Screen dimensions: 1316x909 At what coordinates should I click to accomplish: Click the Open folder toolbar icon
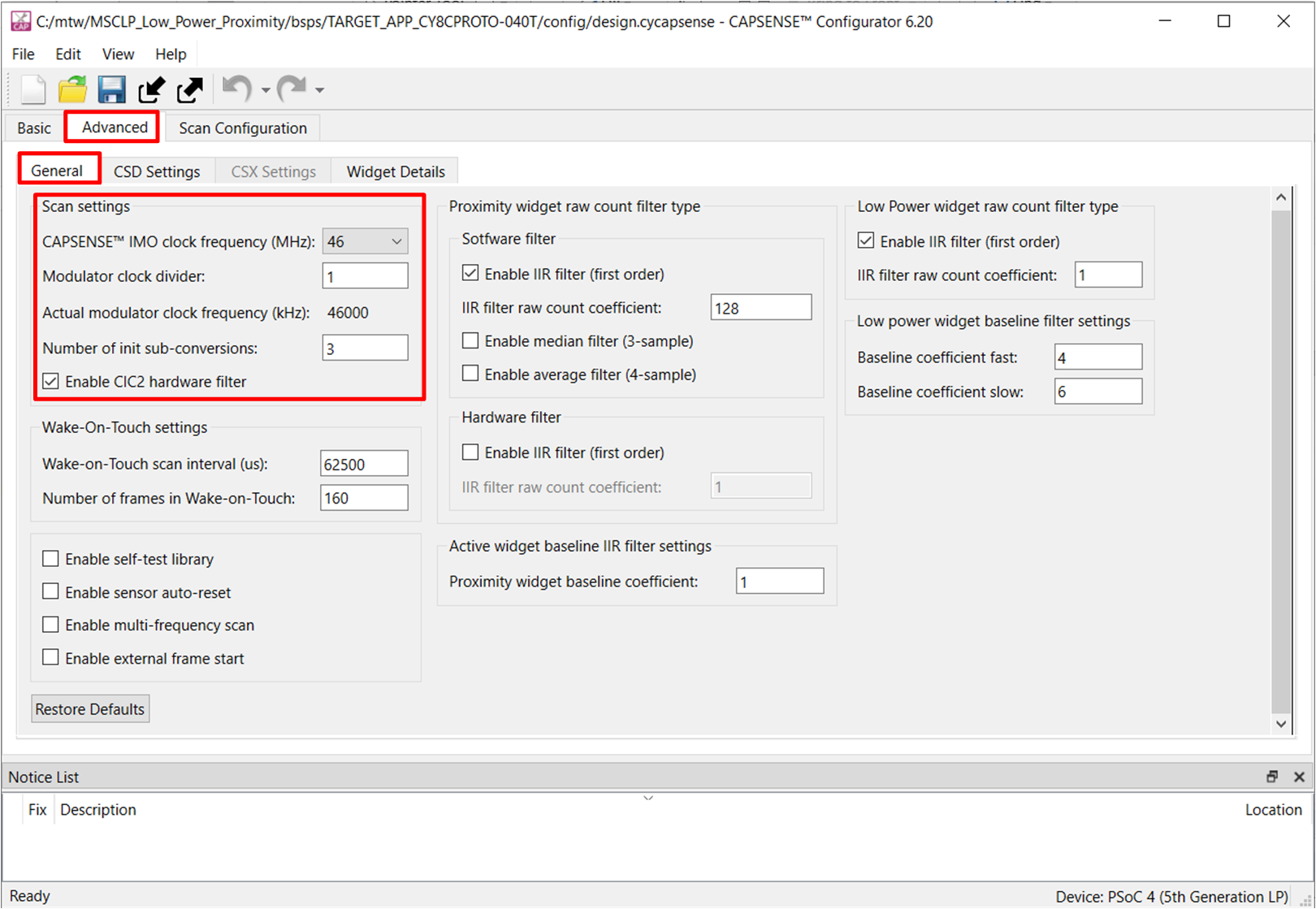pos(72,89)
